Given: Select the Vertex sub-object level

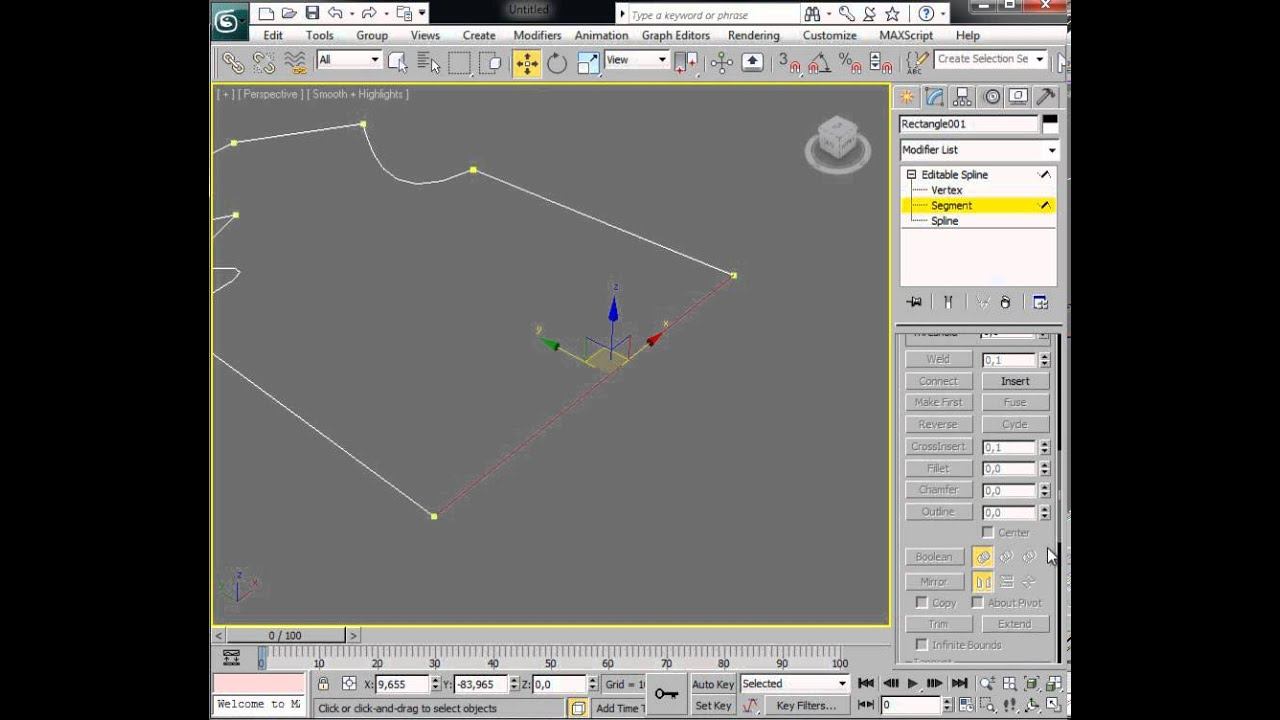Looking at the screenshot, I should point(946,190).
